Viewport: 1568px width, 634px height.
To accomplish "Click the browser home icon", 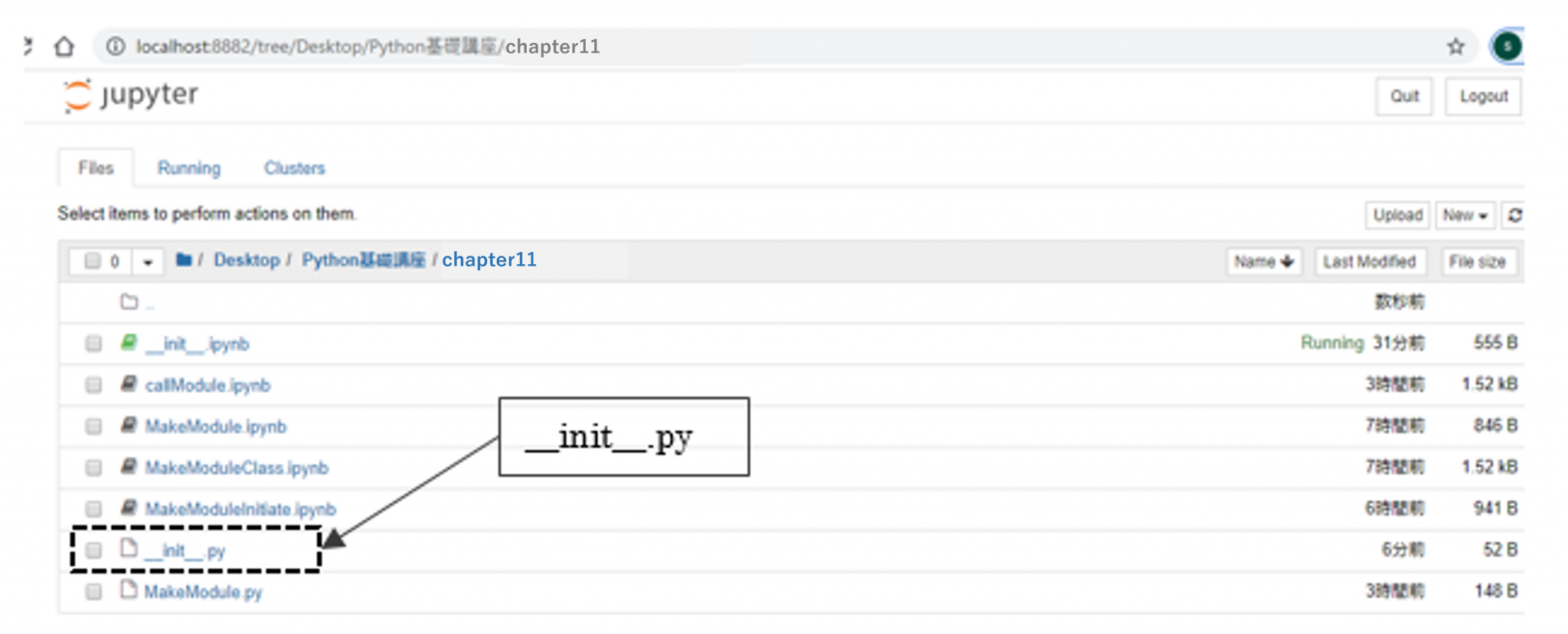I will (64, 47).
